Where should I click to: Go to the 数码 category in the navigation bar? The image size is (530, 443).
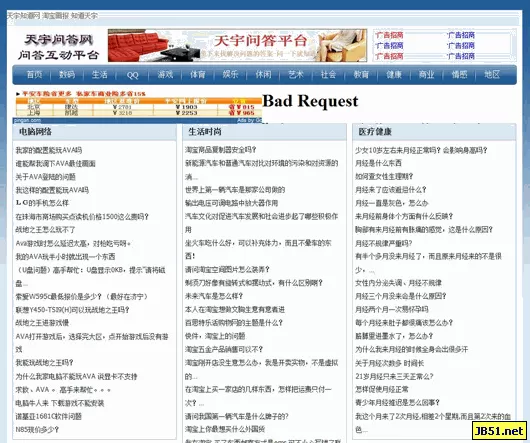pos(67,74)
